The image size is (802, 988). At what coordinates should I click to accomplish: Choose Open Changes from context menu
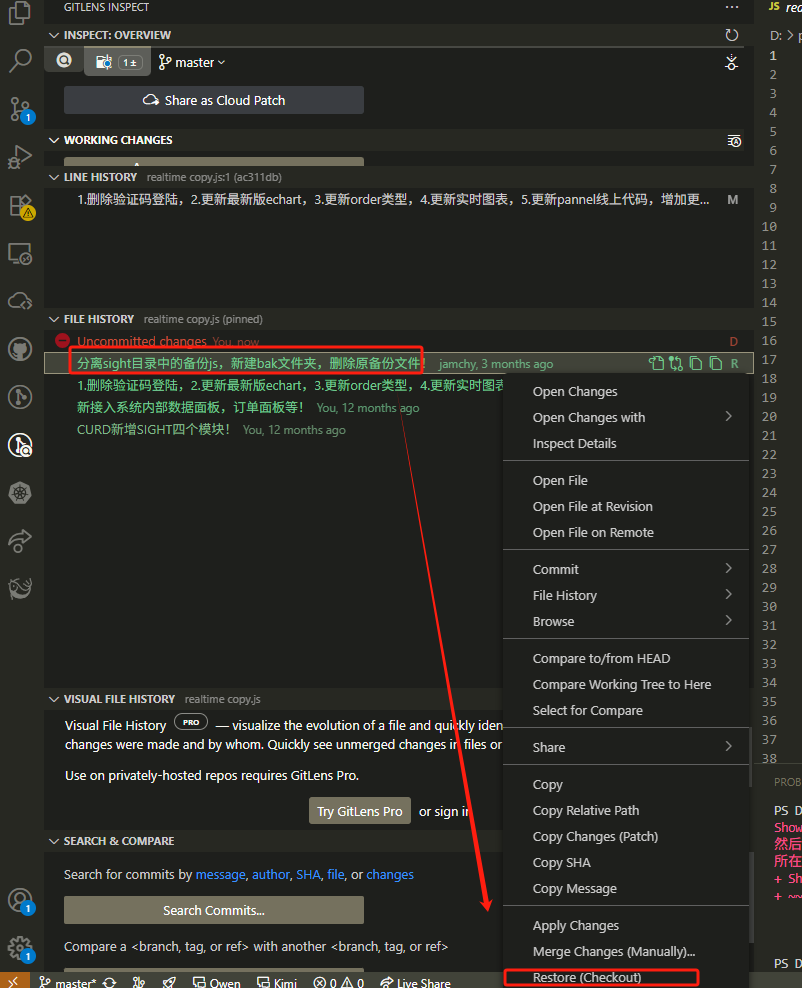[x=626, y=391]
